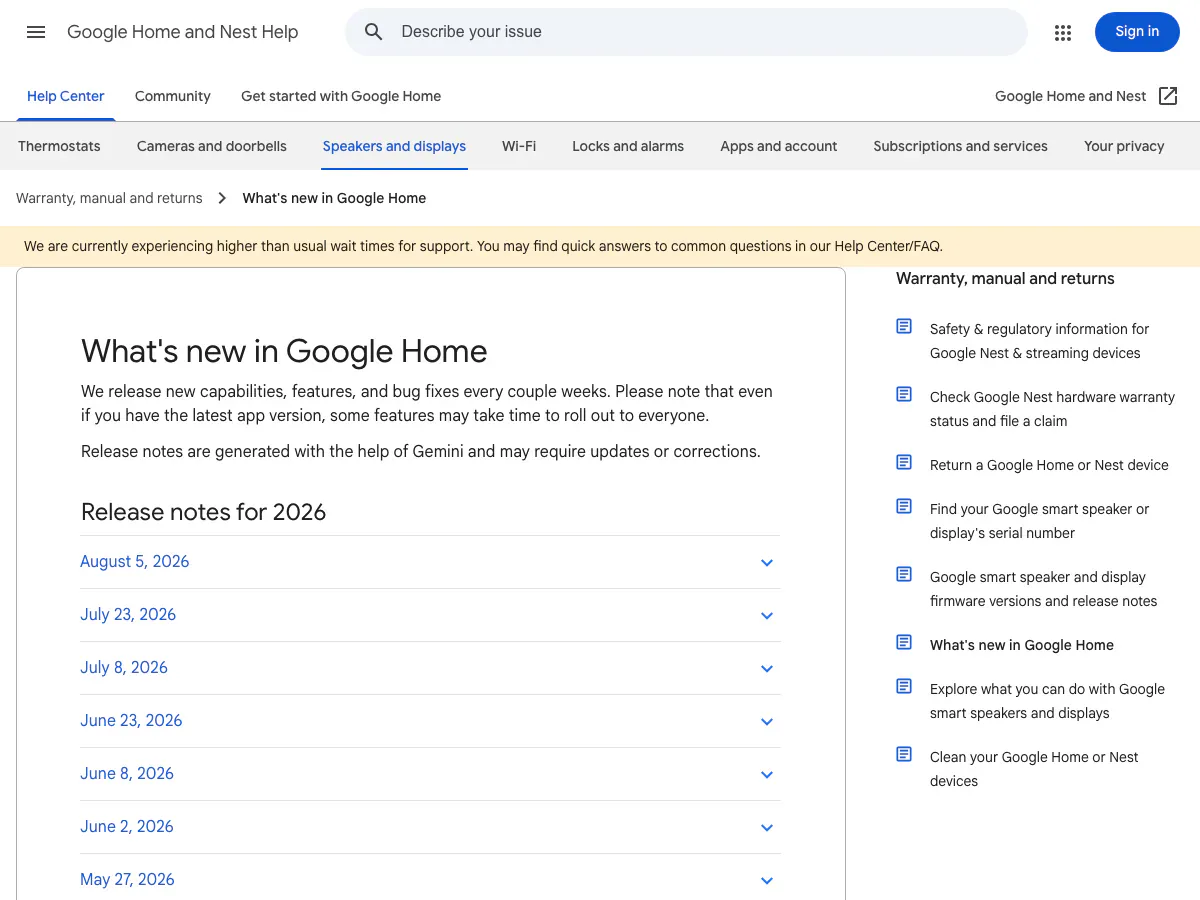This screenshot has width=1200, height=900.
Task: Open firmware versions and release notes link
Action: point(1043,589)
